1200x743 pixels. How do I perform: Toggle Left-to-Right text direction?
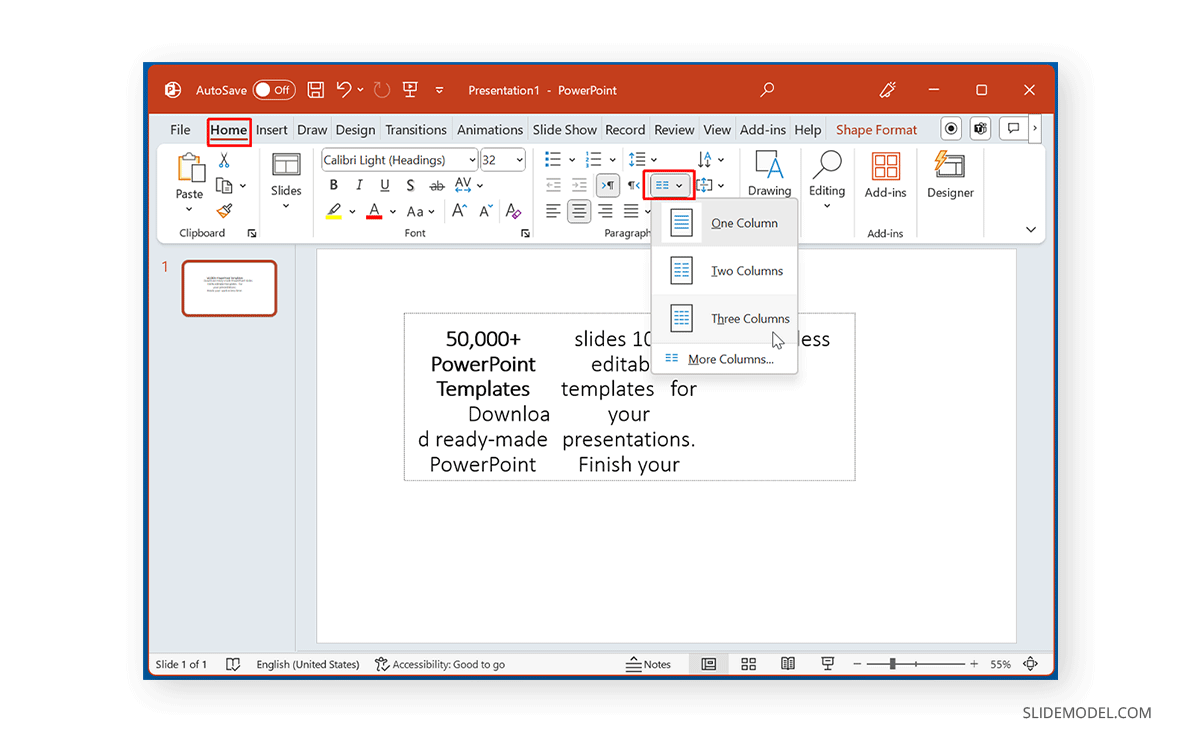(x=607, y=184)
